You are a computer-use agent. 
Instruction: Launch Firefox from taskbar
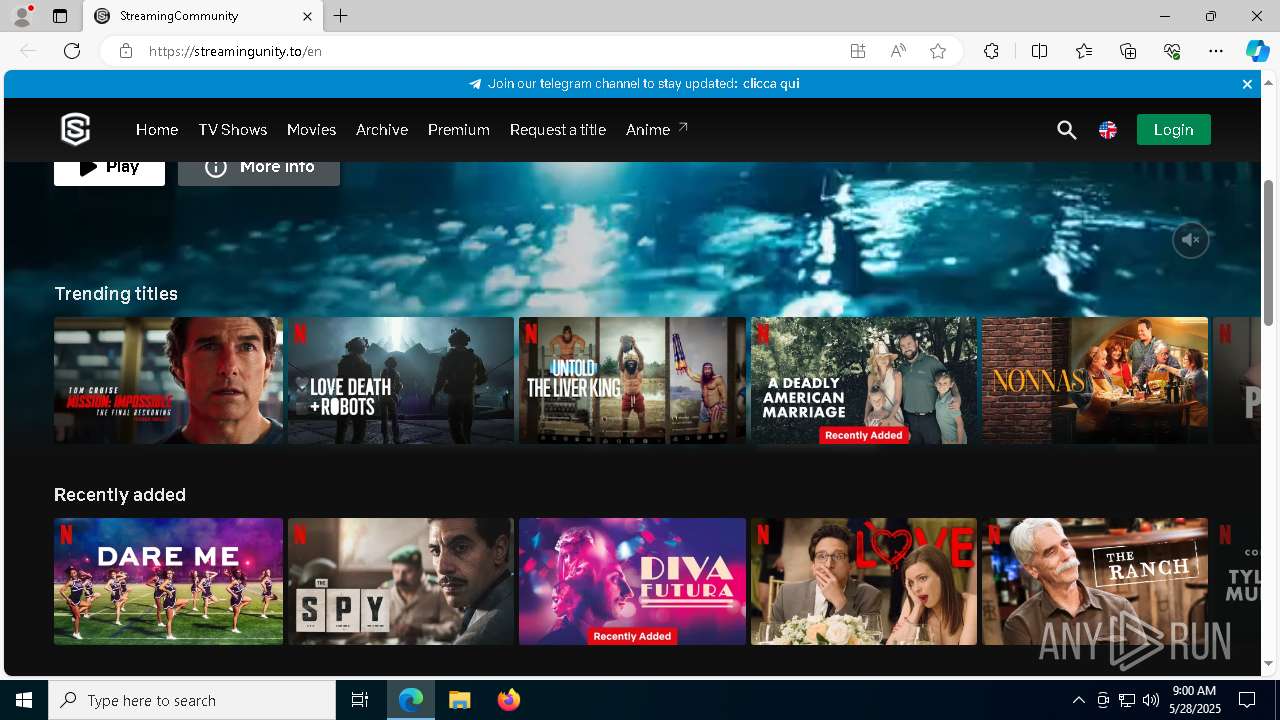508,700
